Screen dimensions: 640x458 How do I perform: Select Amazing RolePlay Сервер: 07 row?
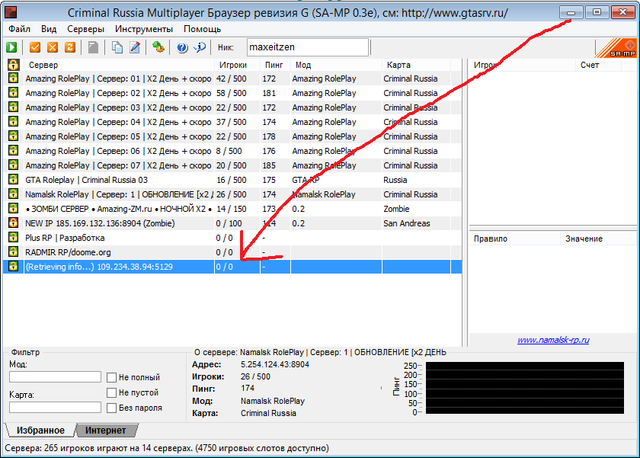[x=232, y=166]
